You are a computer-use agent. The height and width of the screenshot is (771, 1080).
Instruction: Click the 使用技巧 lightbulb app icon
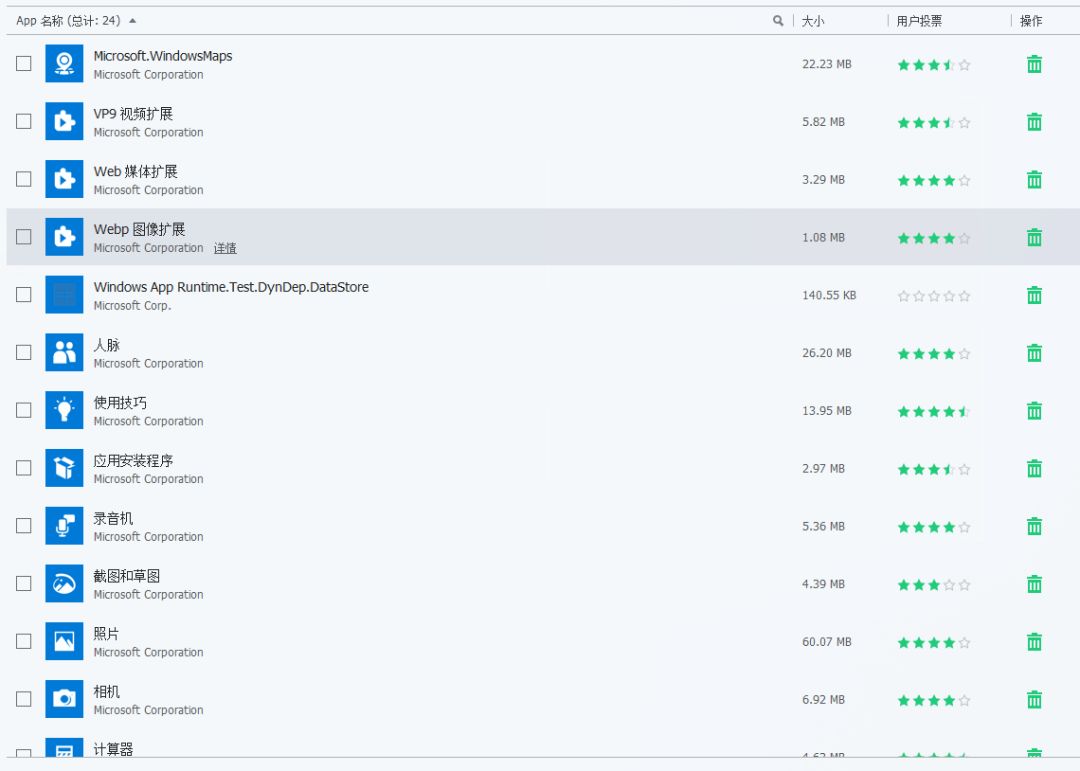pos(64,411)
